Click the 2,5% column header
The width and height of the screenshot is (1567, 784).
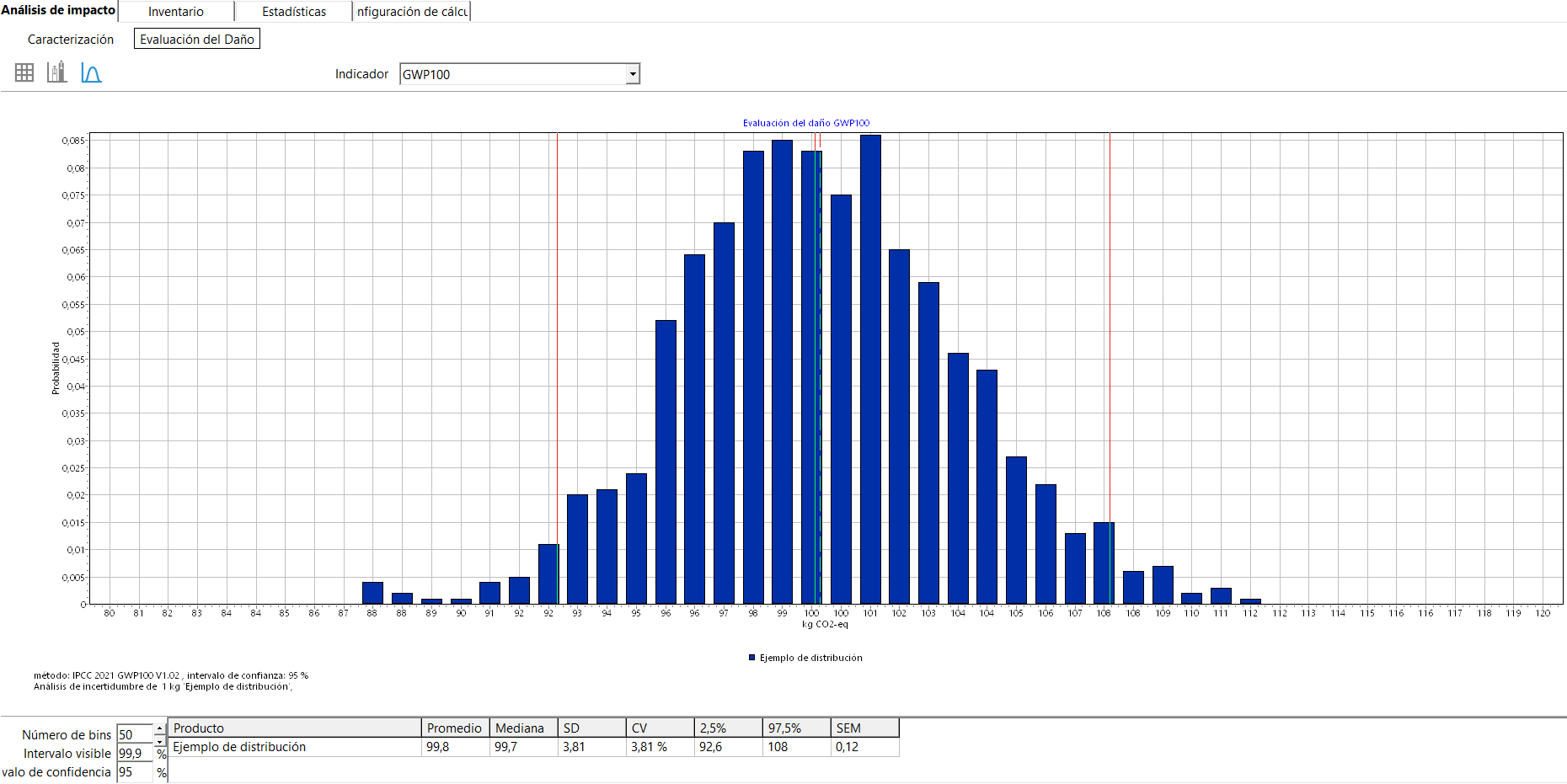pyautogui.click(x=728, y=728)
